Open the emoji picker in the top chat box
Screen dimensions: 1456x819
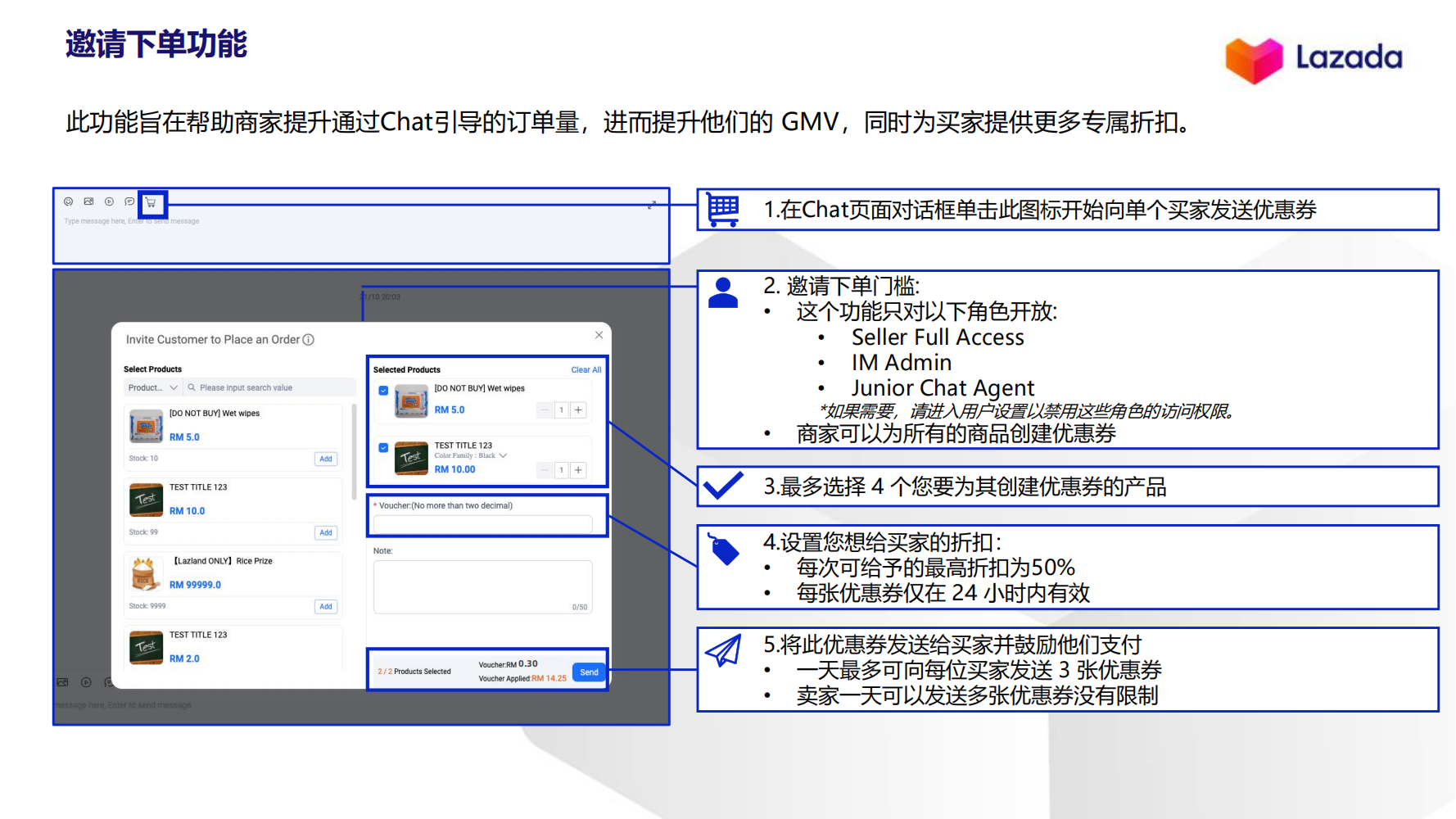click(69, 201)
